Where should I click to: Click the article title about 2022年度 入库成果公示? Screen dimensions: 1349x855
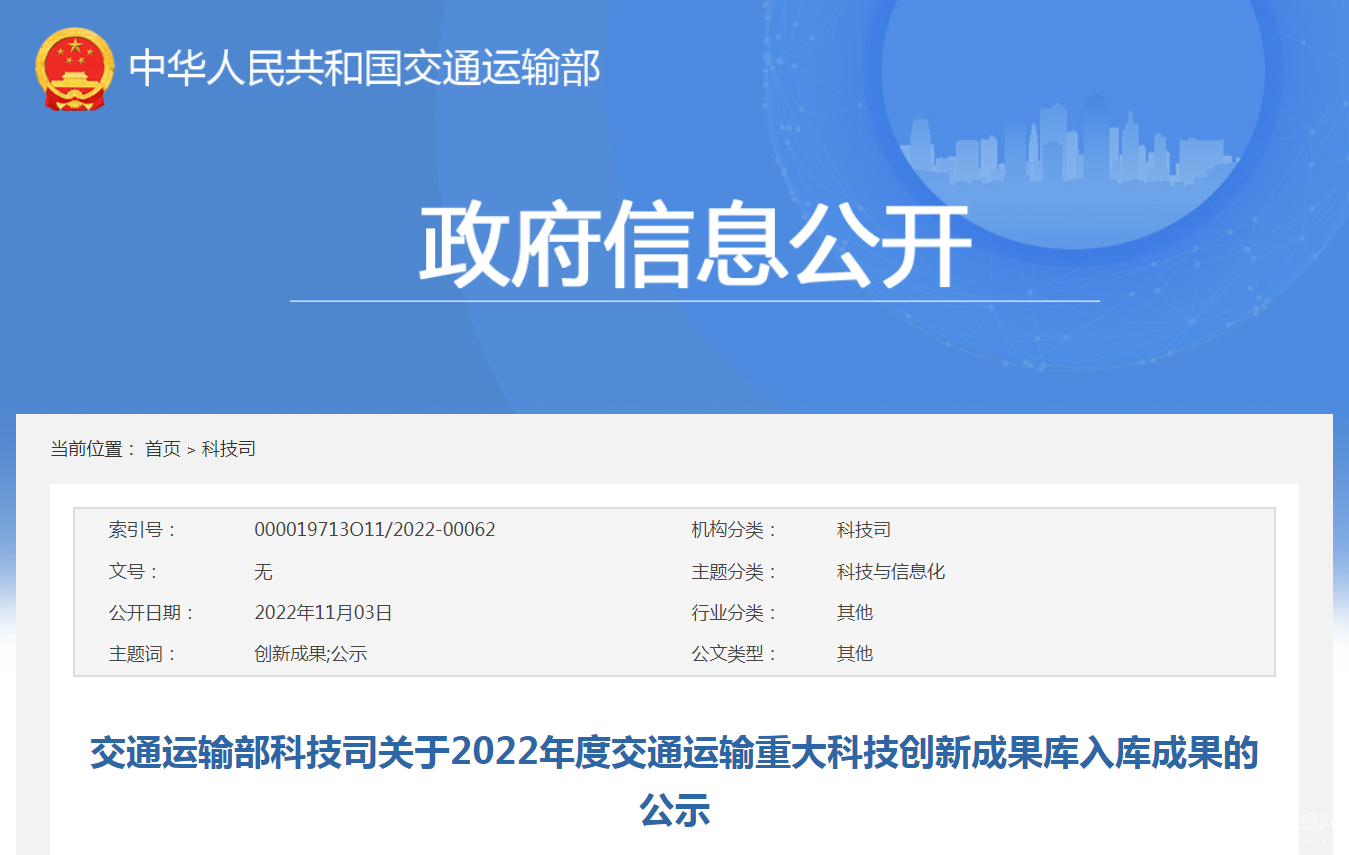point(674,781)
